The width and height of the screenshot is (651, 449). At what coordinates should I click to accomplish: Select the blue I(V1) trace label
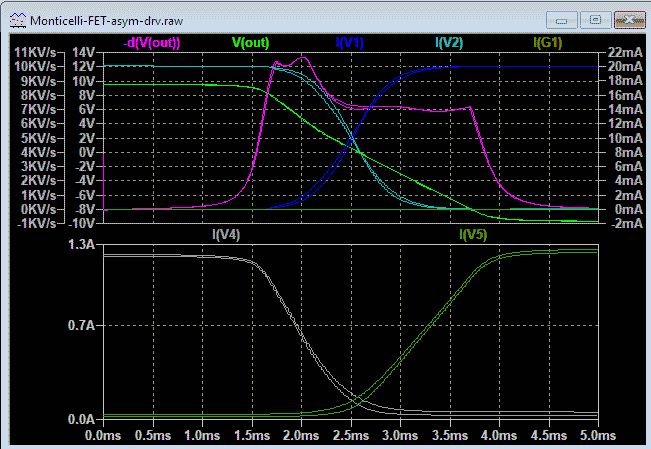tap(350, 43)
